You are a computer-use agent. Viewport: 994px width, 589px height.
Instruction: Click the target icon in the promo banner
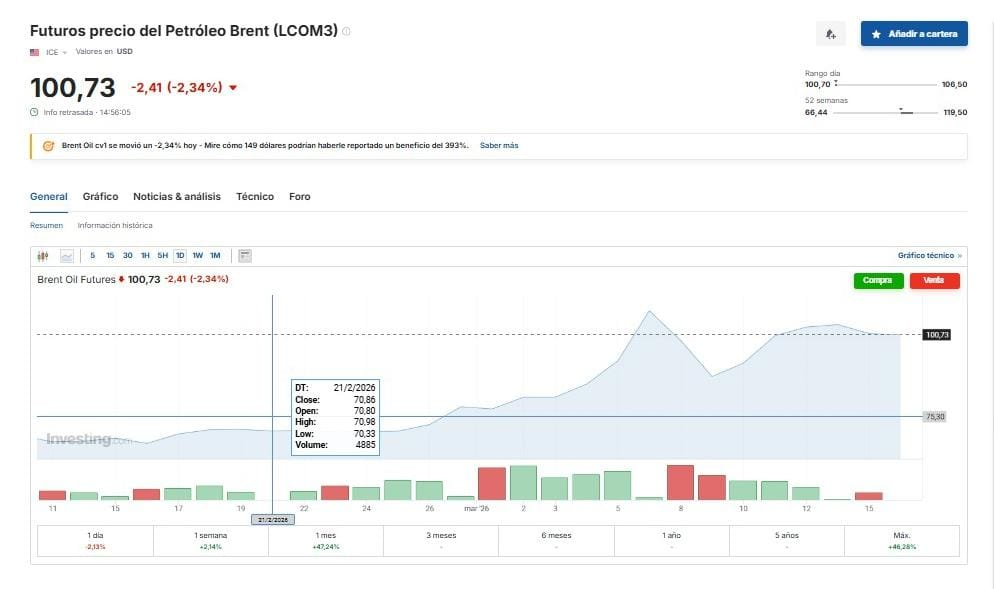(x=47, y=146)
